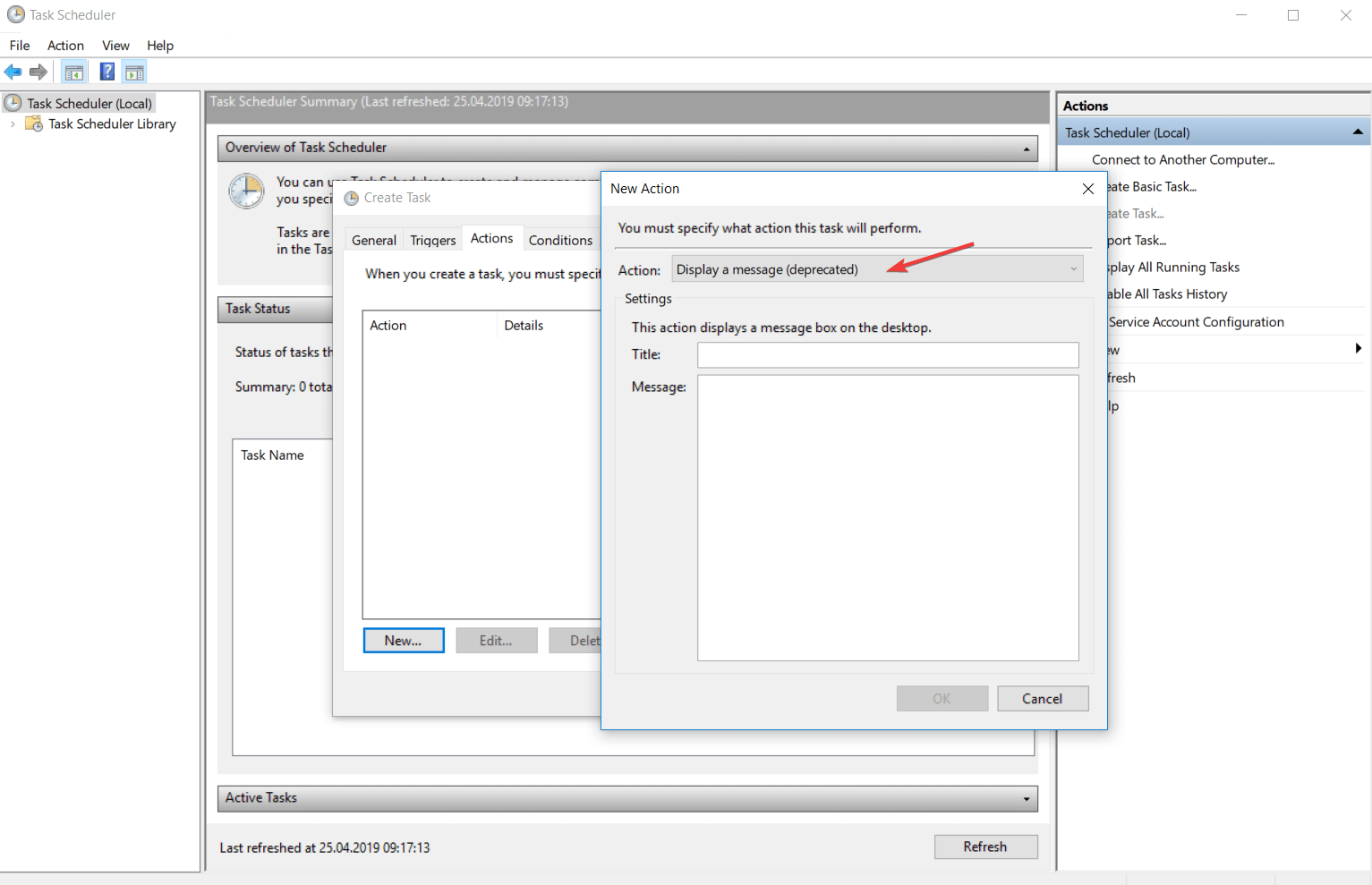Collapse Task Scheduler (Local) in Actions pane

pyautogui.click(x=1356, y=132)
